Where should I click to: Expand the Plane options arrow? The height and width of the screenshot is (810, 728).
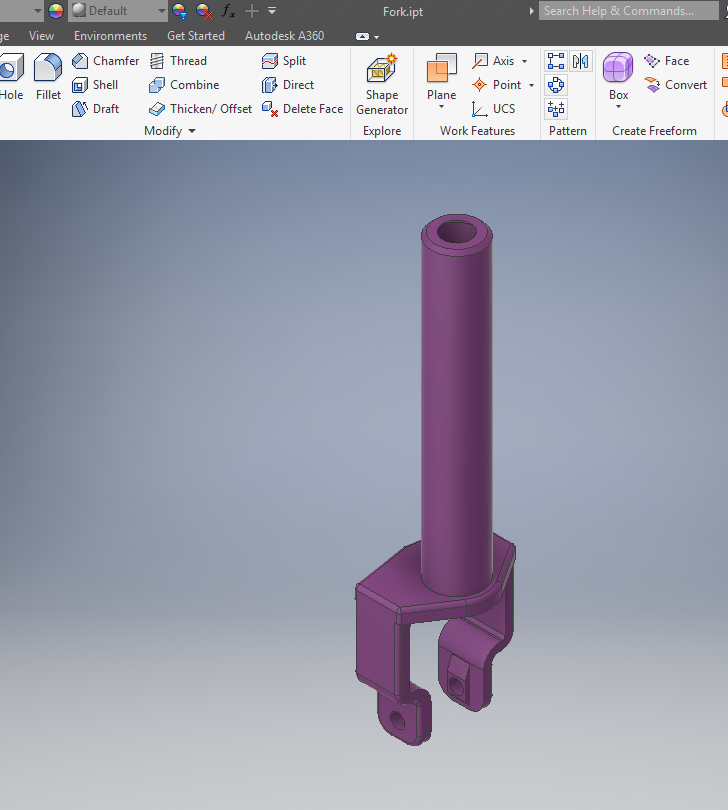(441, 107)
